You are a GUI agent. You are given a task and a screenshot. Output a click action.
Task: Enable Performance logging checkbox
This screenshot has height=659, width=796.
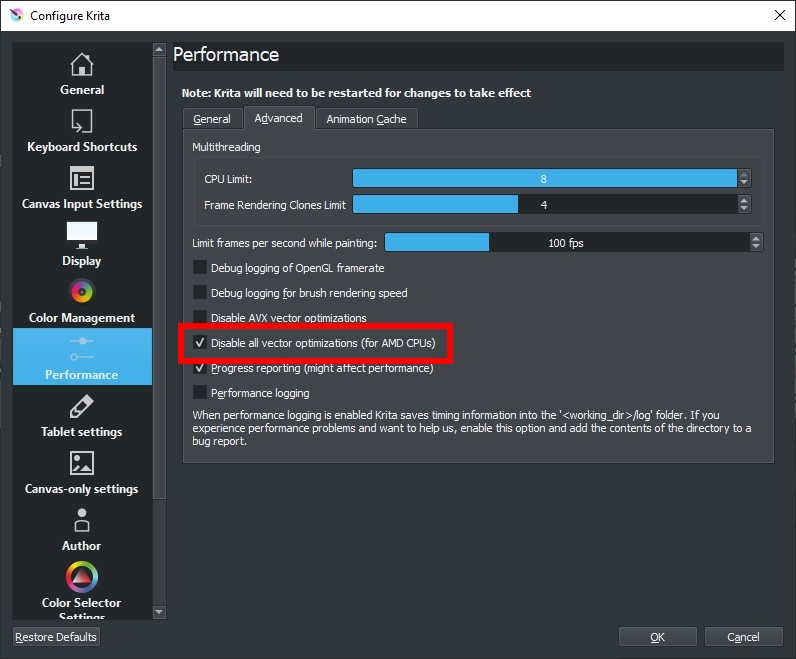click(200, 392)
